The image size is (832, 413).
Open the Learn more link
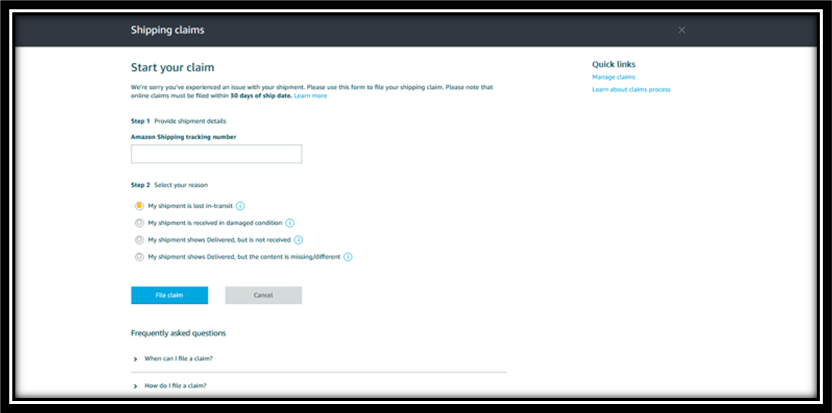[310, 96]
